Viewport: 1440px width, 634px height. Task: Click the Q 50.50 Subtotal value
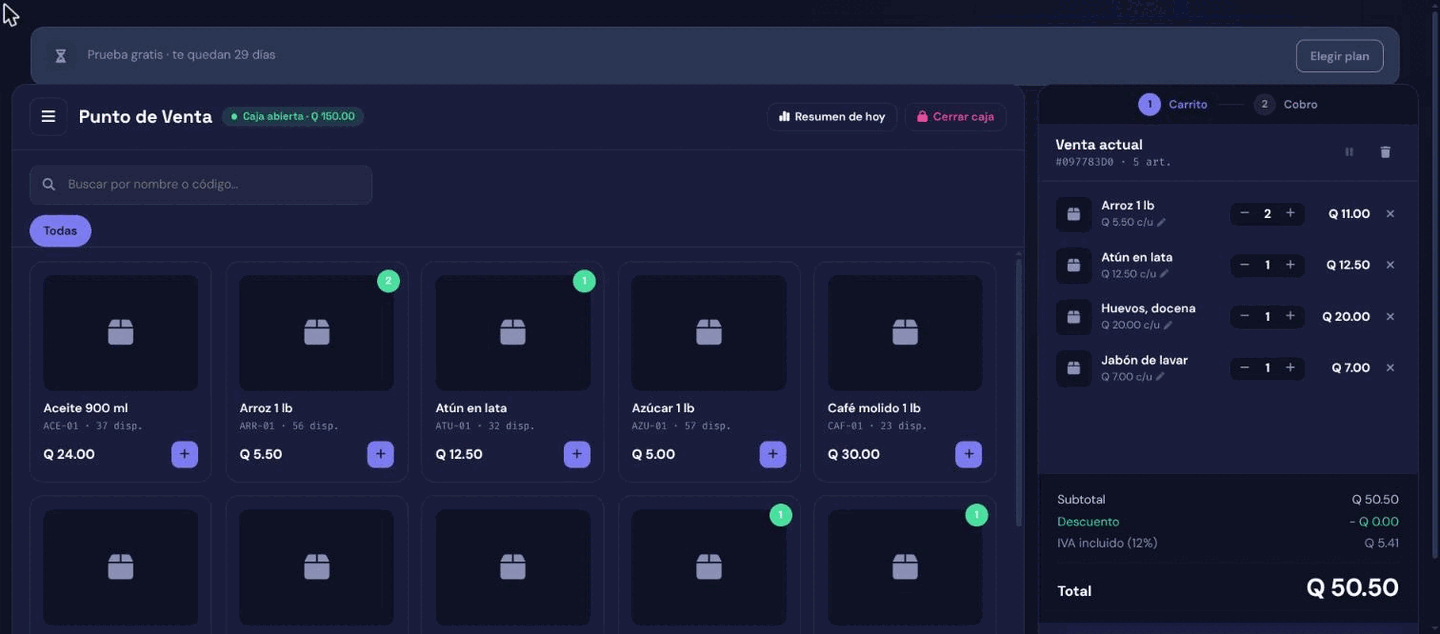point(1375,499)
